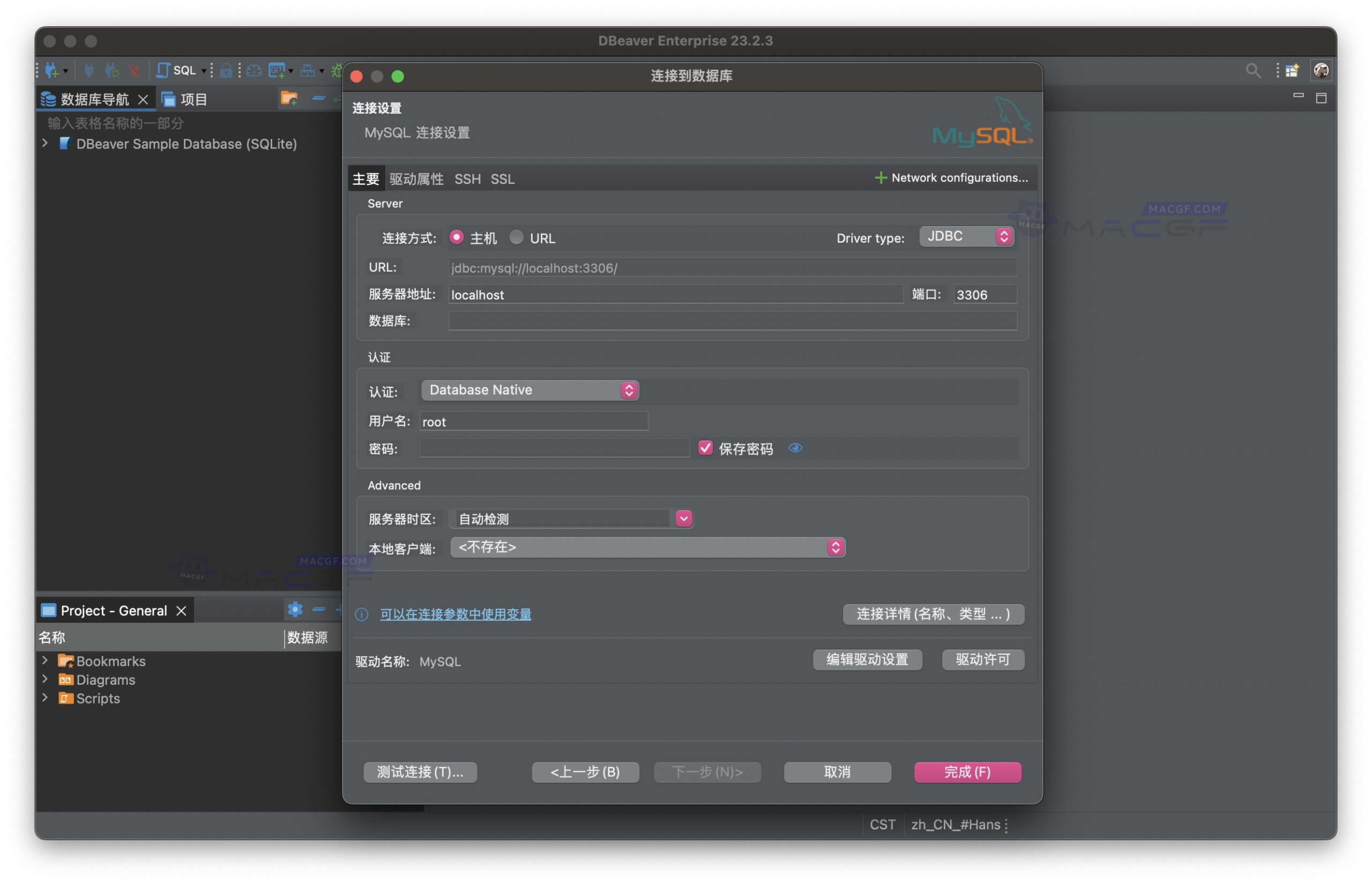Screen dimensions: 1372x883
Task: Click the search icon in the top bar
Action: [1254, 70]
